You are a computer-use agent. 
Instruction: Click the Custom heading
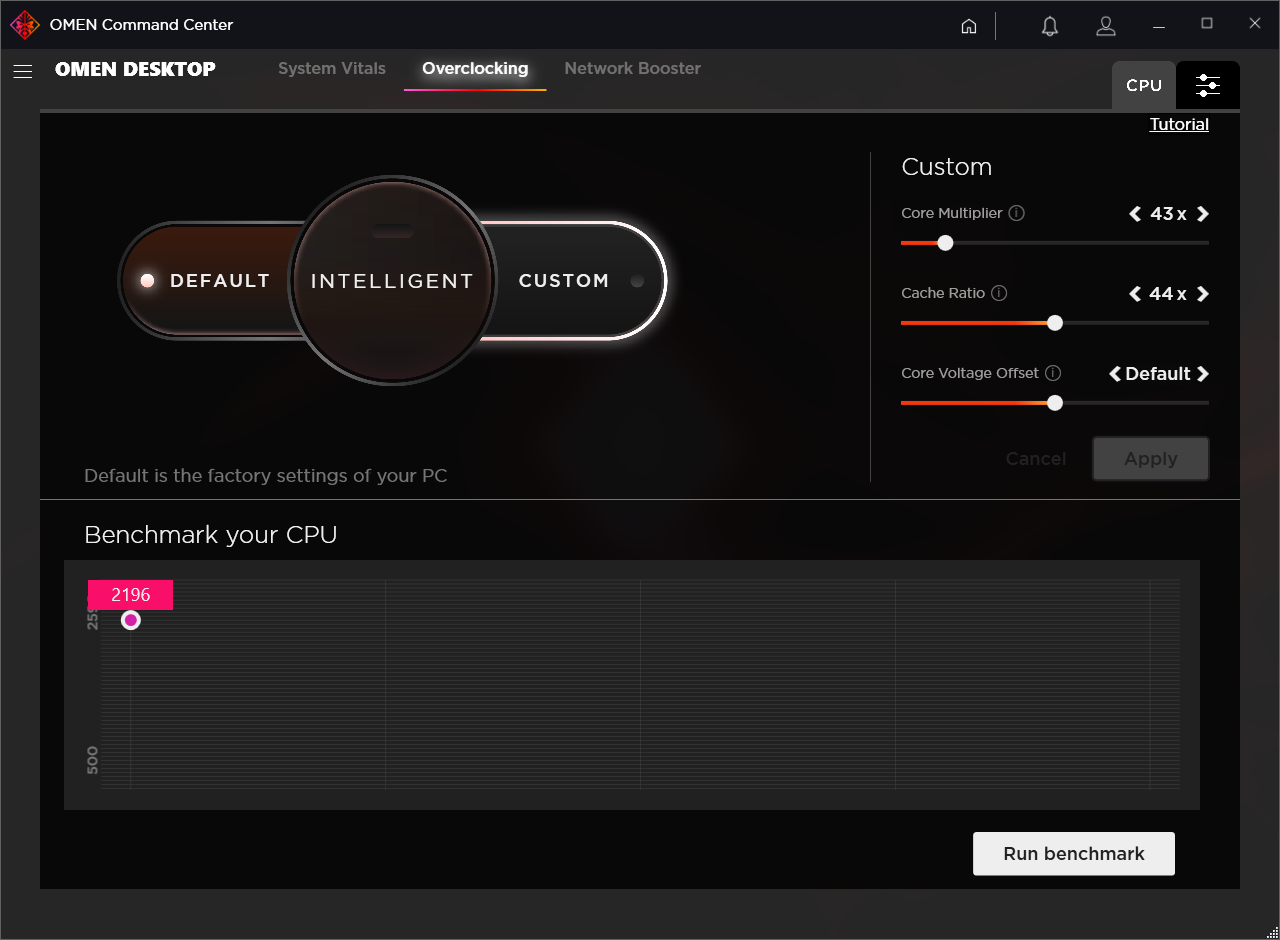pos(947,167)
